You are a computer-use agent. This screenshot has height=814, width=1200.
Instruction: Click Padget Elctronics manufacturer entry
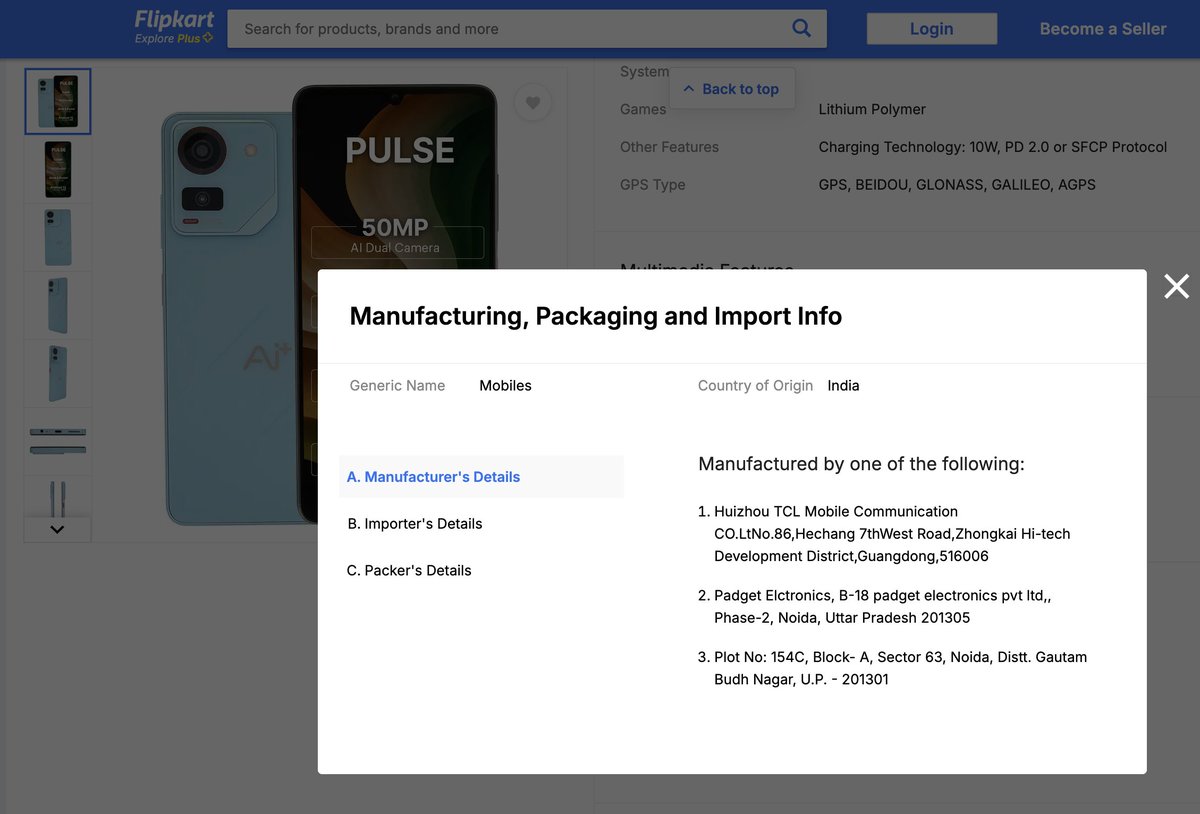click(882, 607)
